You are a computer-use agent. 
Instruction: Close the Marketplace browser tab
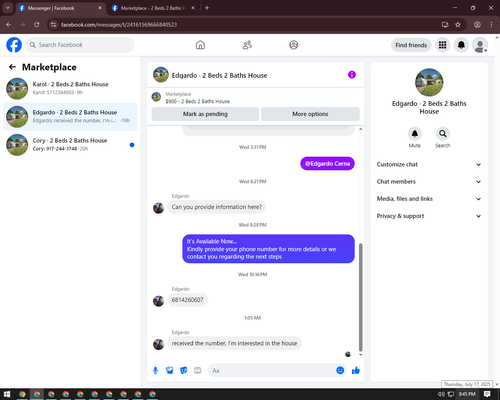pos(193,8)
